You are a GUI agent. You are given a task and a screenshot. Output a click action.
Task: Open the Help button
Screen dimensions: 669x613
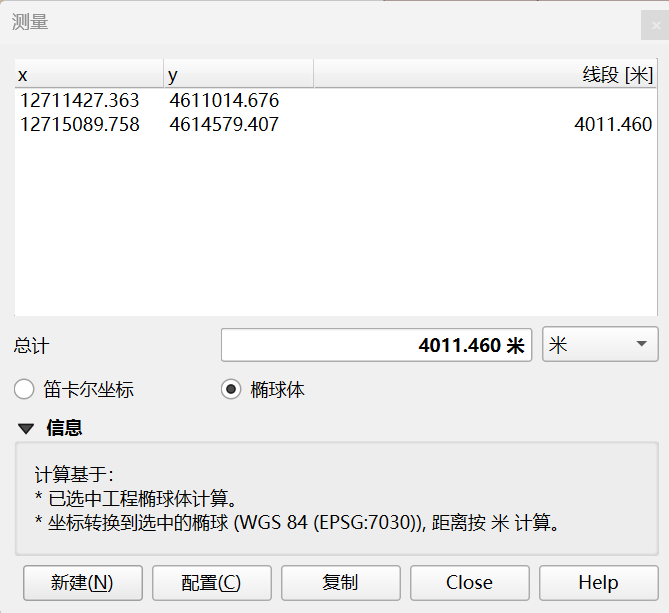point(598,582)
